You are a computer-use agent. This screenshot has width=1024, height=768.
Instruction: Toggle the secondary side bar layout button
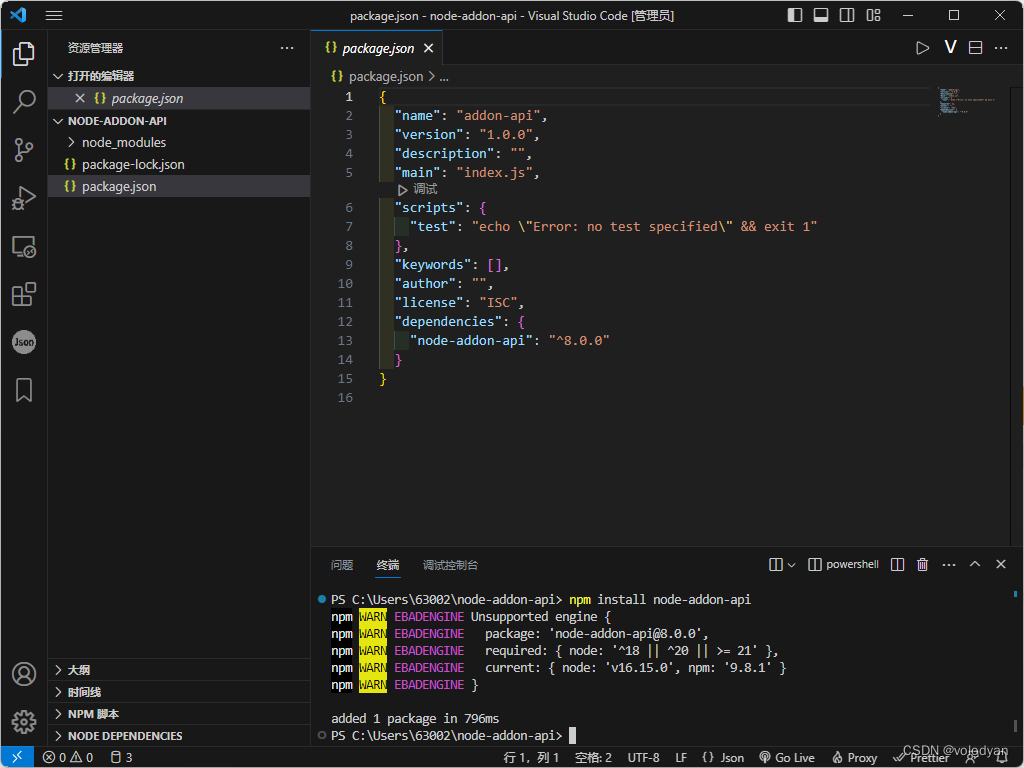[847, 15]
